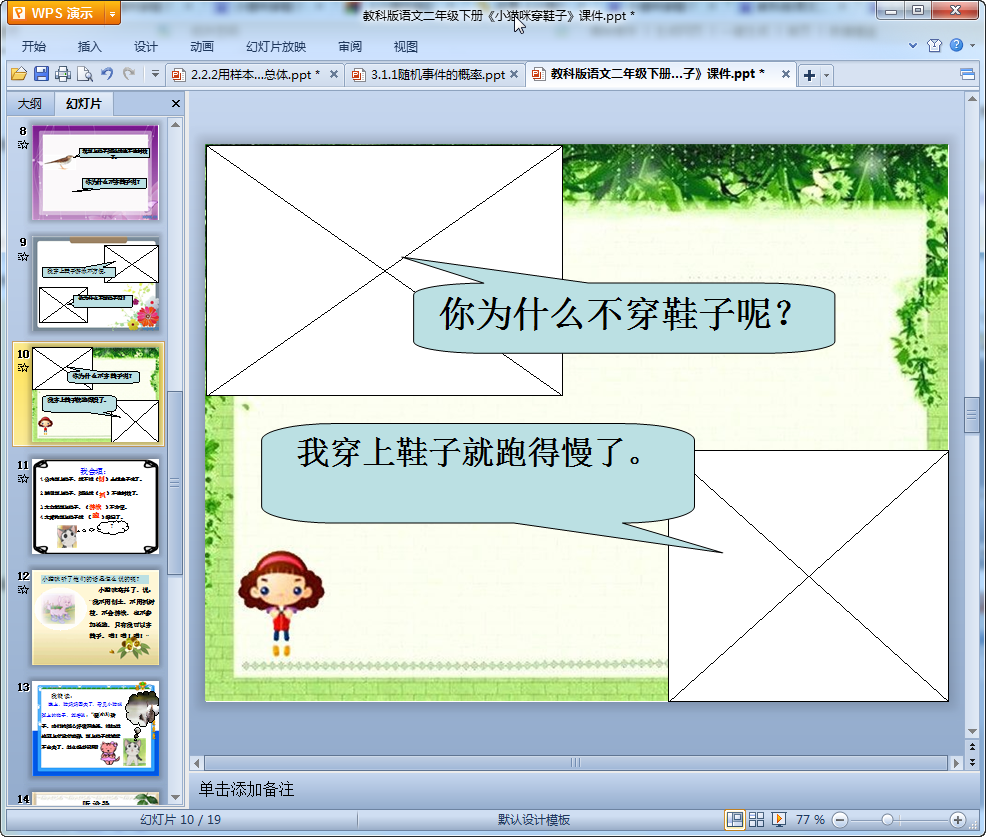Click the animation star icon beside slide 11

[x=23, y=479]
